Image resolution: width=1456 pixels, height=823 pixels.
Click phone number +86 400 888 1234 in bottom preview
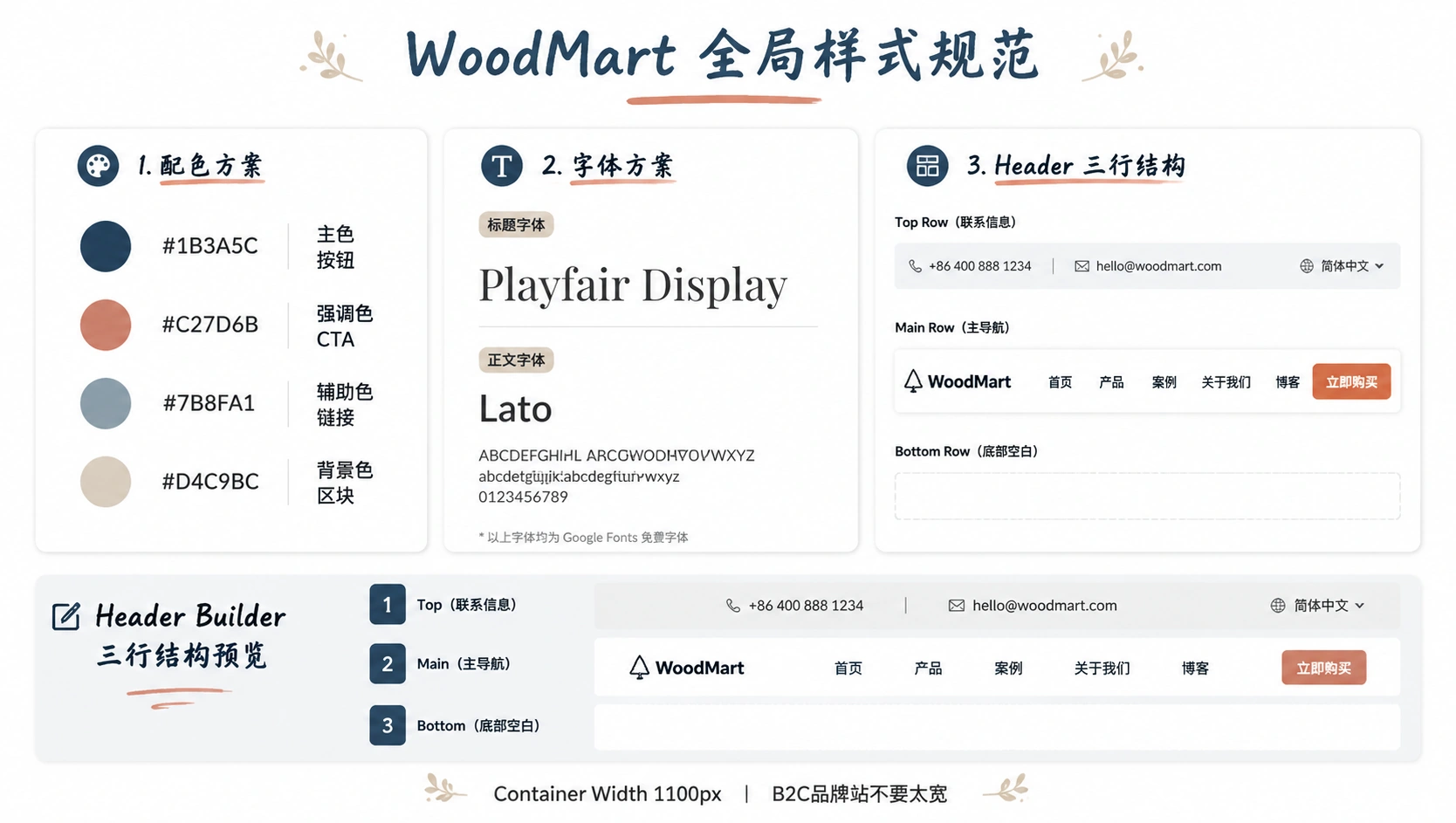point(806,606)
